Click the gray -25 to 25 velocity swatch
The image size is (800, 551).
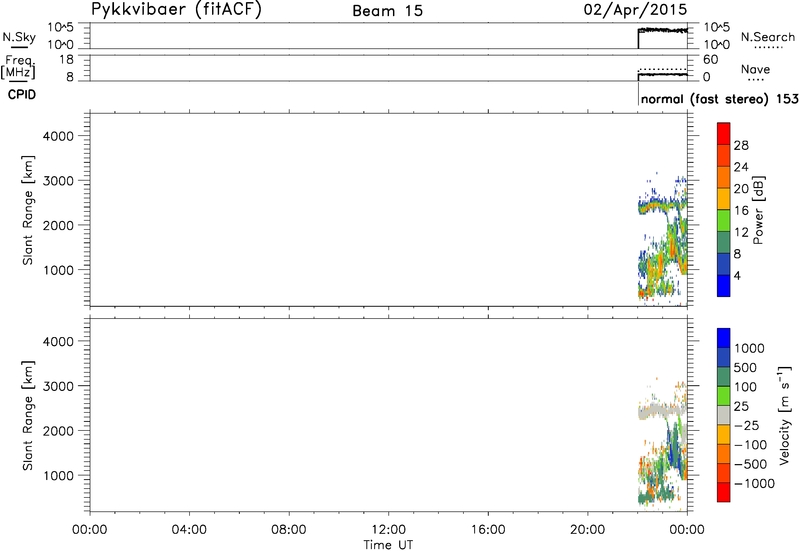(723, 415)
